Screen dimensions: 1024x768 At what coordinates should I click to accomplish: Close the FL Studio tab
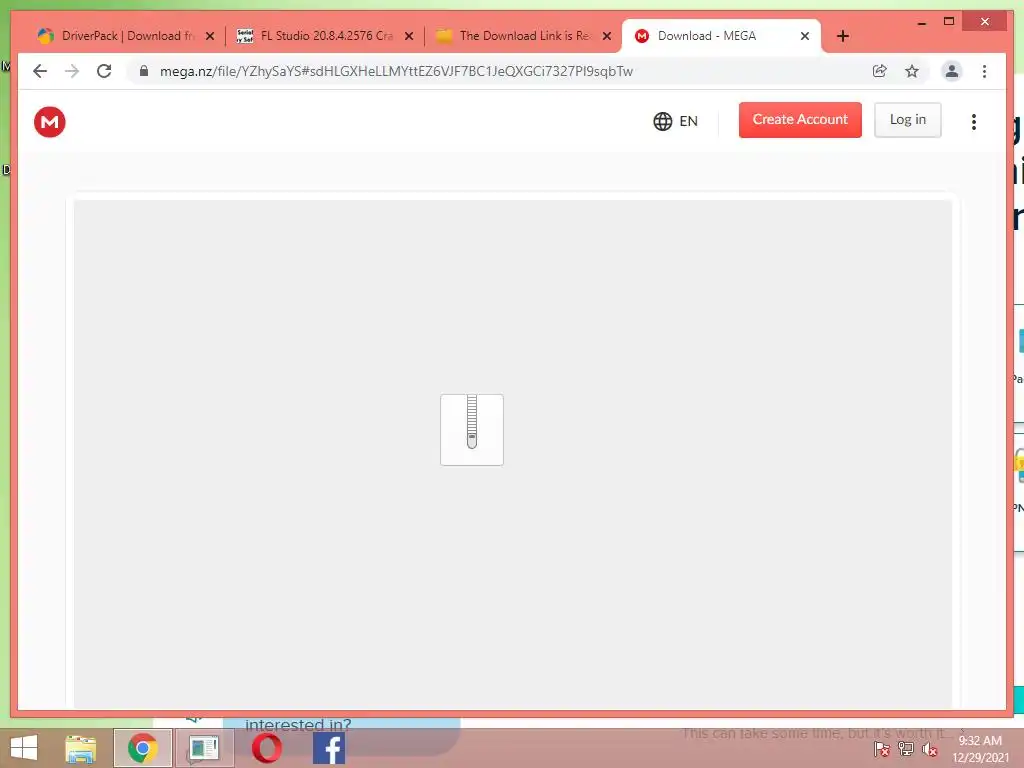point(409,36)
